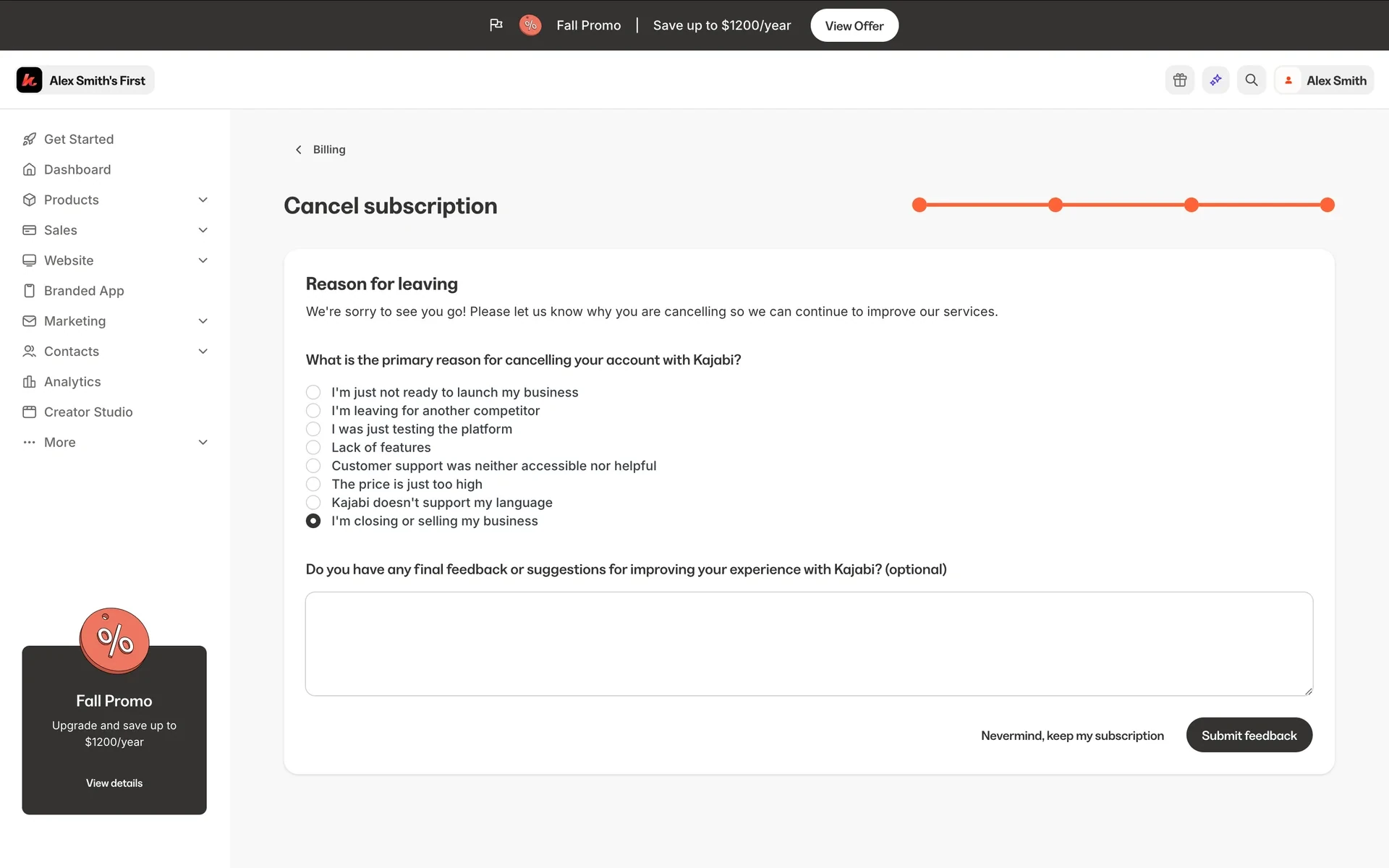Viewport: 1389px width, 868px height.
Task: Open the AI sparkle assistant icon
Action: (1216, 80)
